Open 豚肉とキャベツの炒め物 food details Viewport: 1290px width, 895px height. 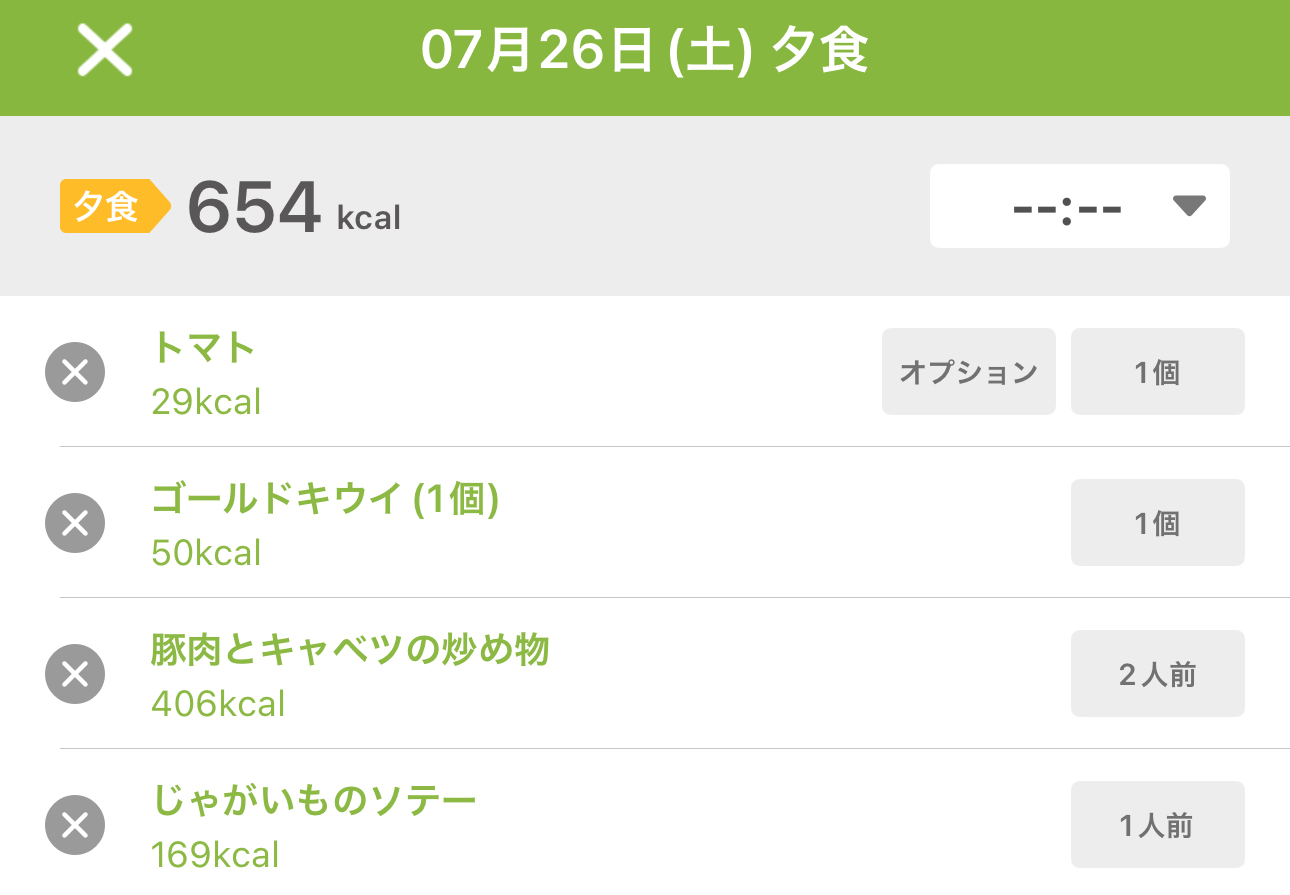tap(350, 650)
